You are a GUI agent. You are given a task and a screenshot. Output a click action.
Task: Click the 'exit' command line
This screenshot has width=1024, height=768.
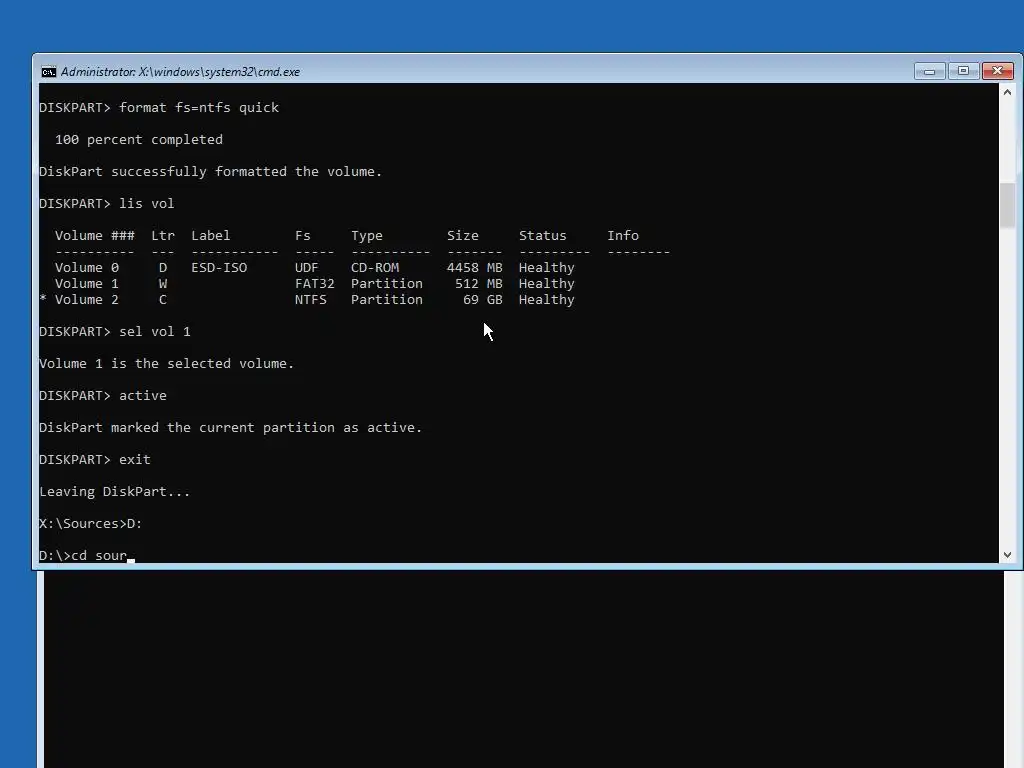coord(95,460)
